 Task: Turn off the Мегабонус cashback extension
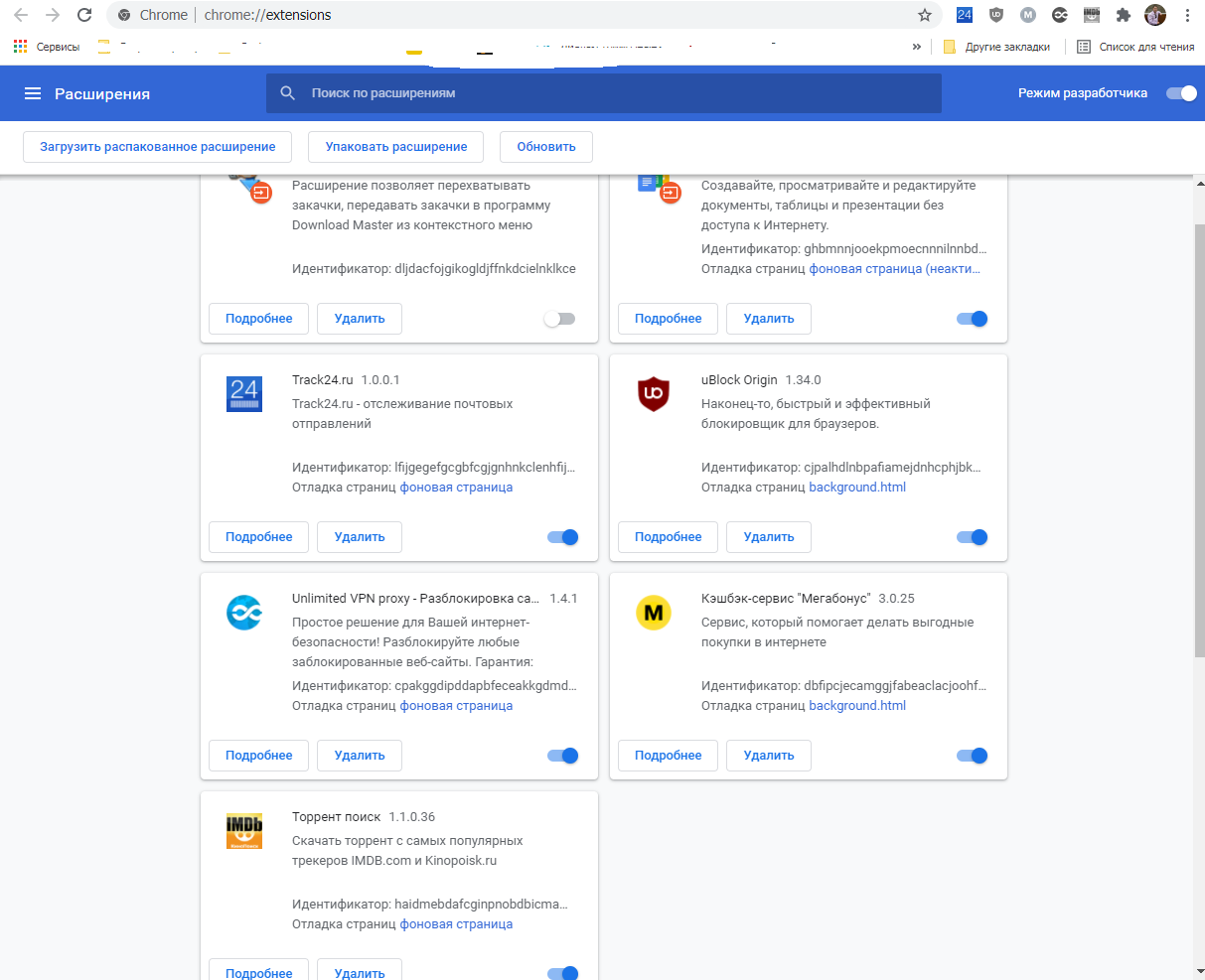click(972, 756)
